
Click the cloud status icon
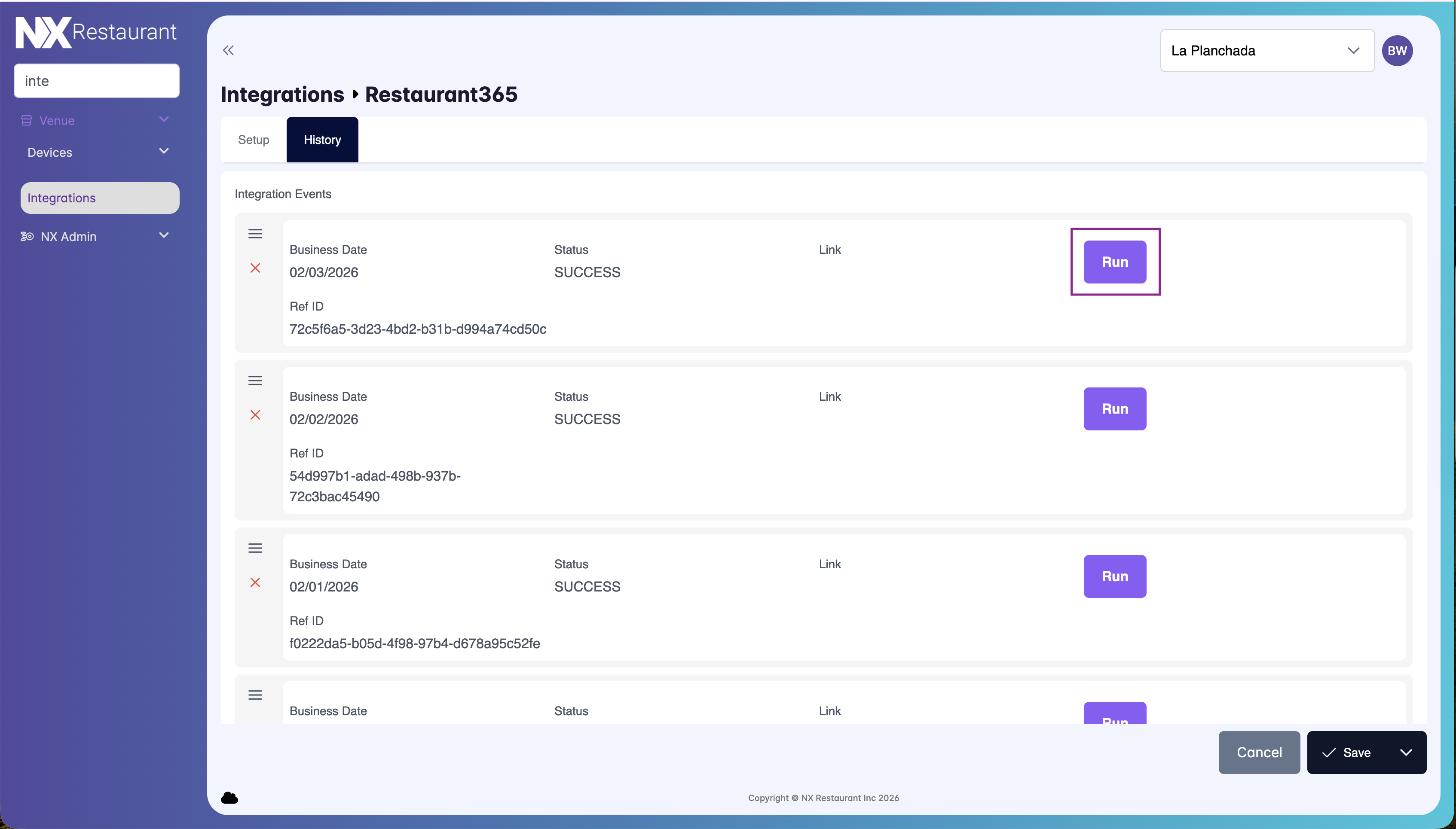[x=229, y=798]
